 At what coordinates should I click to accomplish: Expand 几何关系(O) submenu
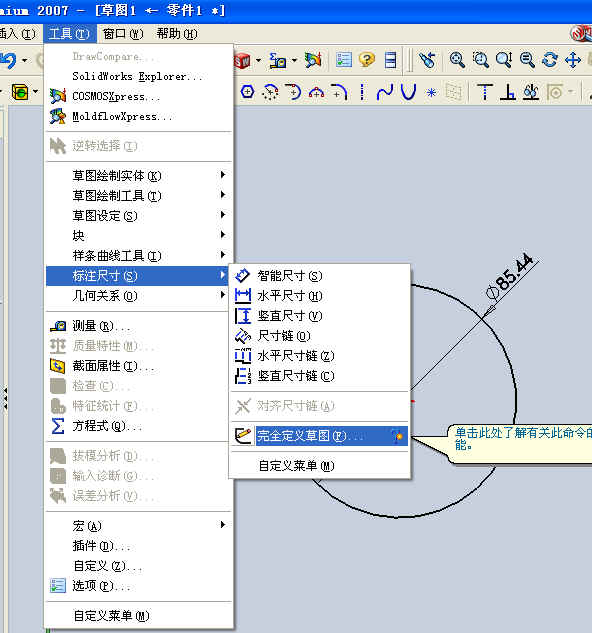tap(139, 296)
